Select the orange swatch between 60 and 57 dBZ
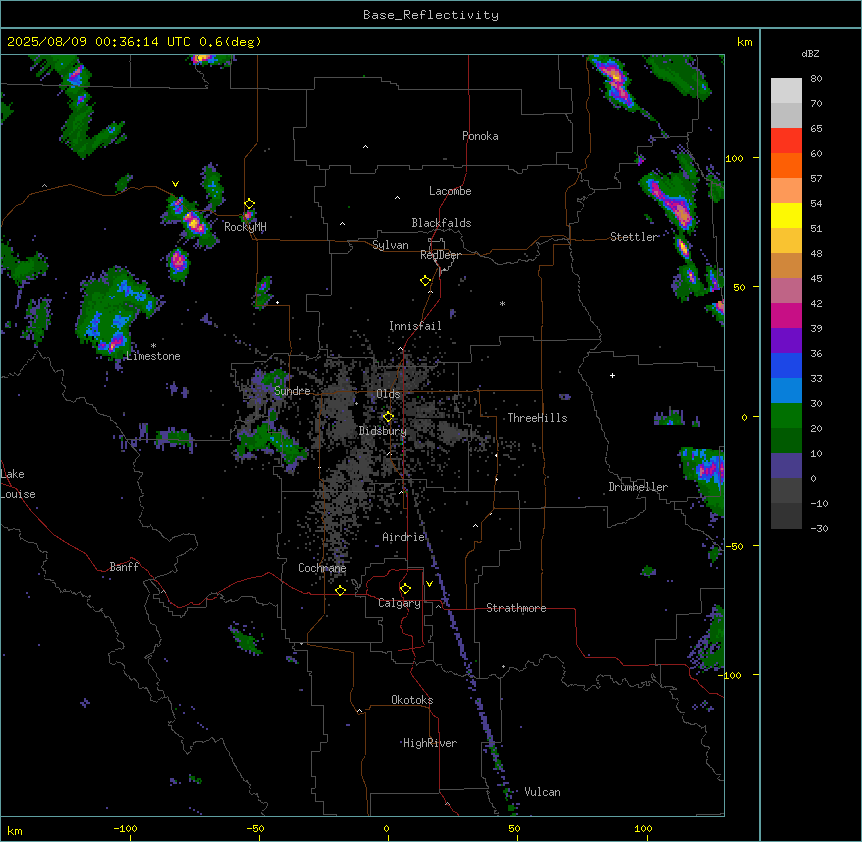The width and height of the screenshot is (862, 842). 786,165
